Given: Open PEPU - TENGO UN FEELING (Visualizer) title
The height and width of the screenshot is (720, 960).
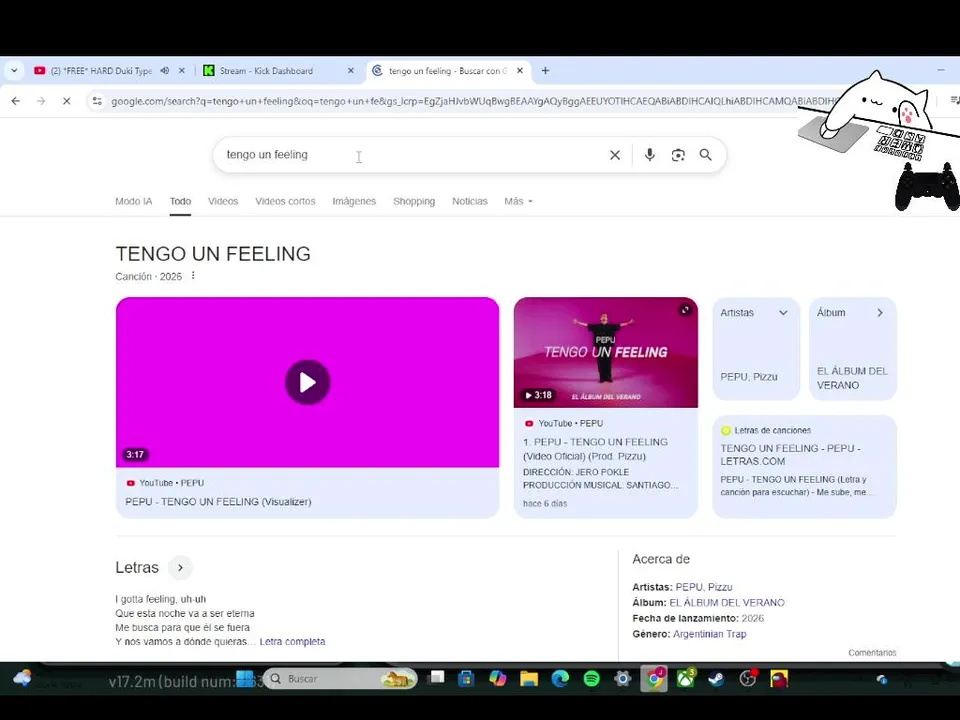Looking at the screenshot, I should click(x=218, y=502).
